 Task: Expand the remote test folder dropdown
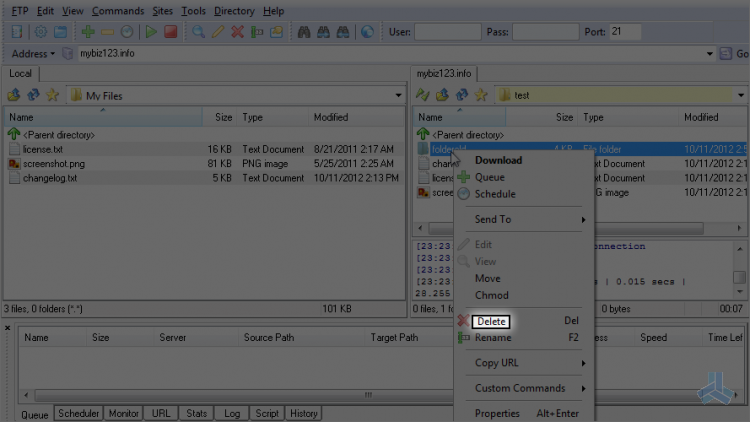741,95
